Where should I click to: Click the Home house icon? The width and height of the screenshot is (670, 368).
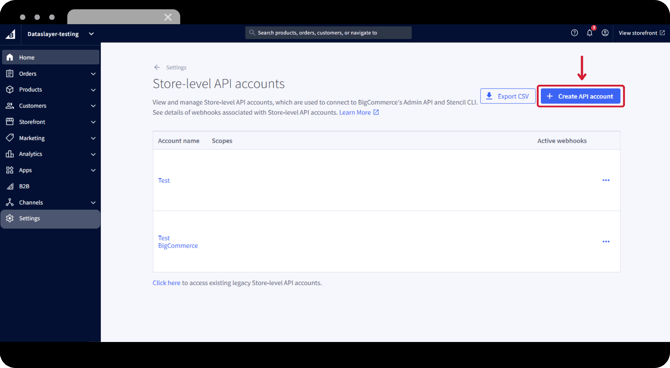10,57
